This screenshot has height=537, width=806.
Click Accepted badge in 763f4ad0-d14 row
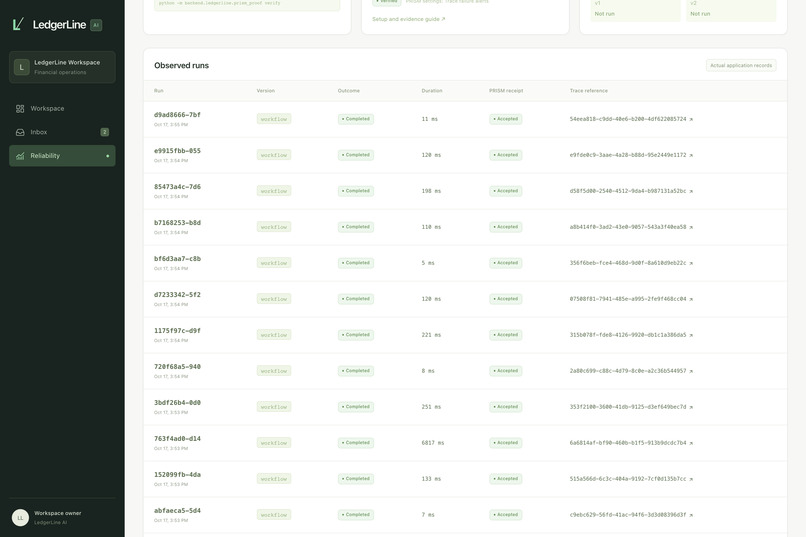click(x=506, y=443)
